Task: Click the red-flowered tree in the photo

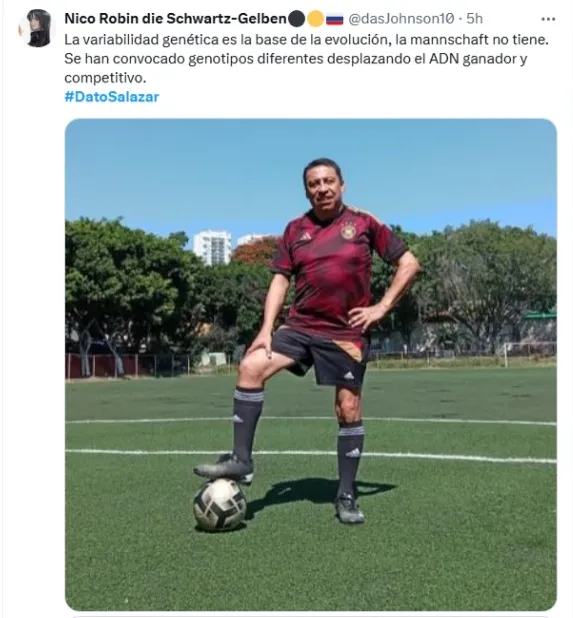Action: click(256, 250)
